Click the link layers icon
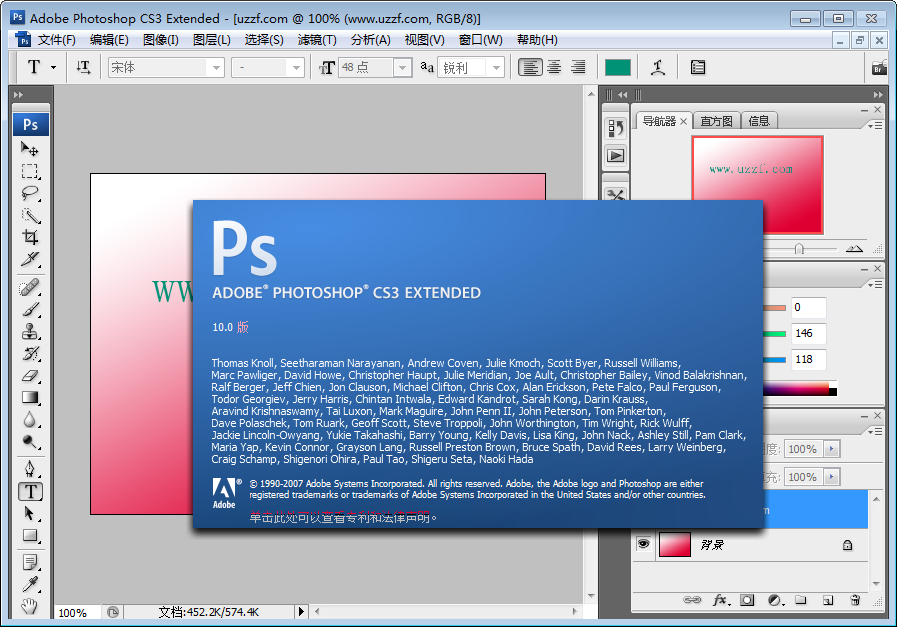This screenshot has height=627, width=897. pos(692,600)
